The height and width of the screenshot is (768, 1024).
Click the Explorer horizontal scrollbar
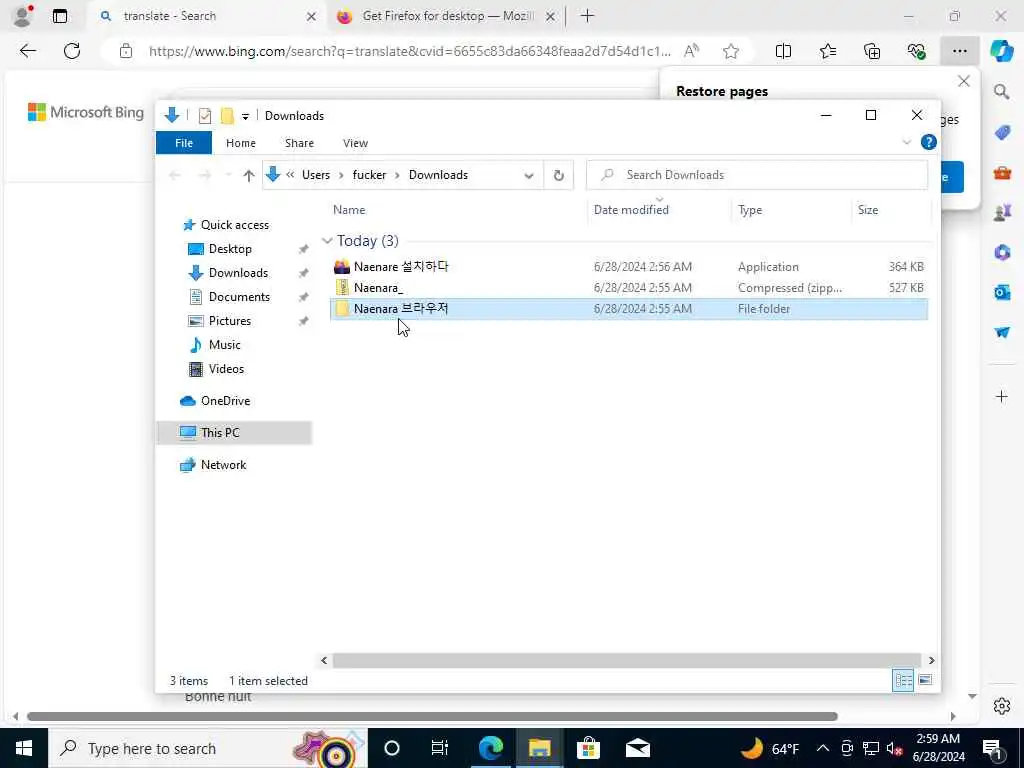pos(626,660)
